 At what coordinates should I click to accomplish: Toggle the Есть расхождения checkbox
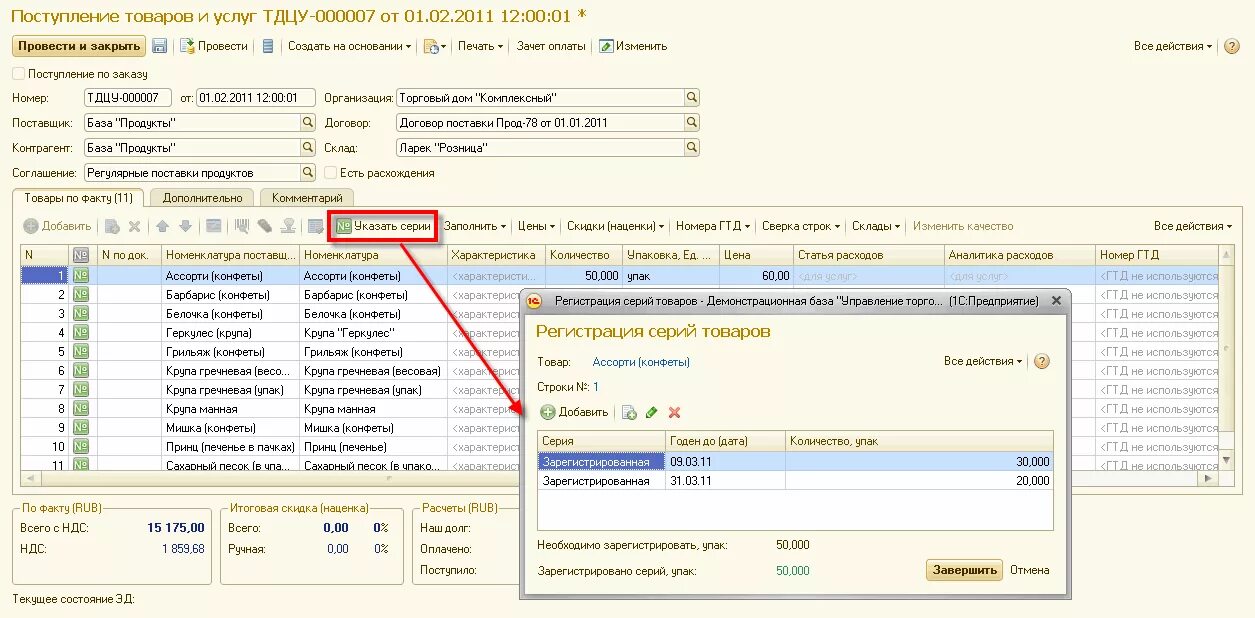(x=330, y=173)
